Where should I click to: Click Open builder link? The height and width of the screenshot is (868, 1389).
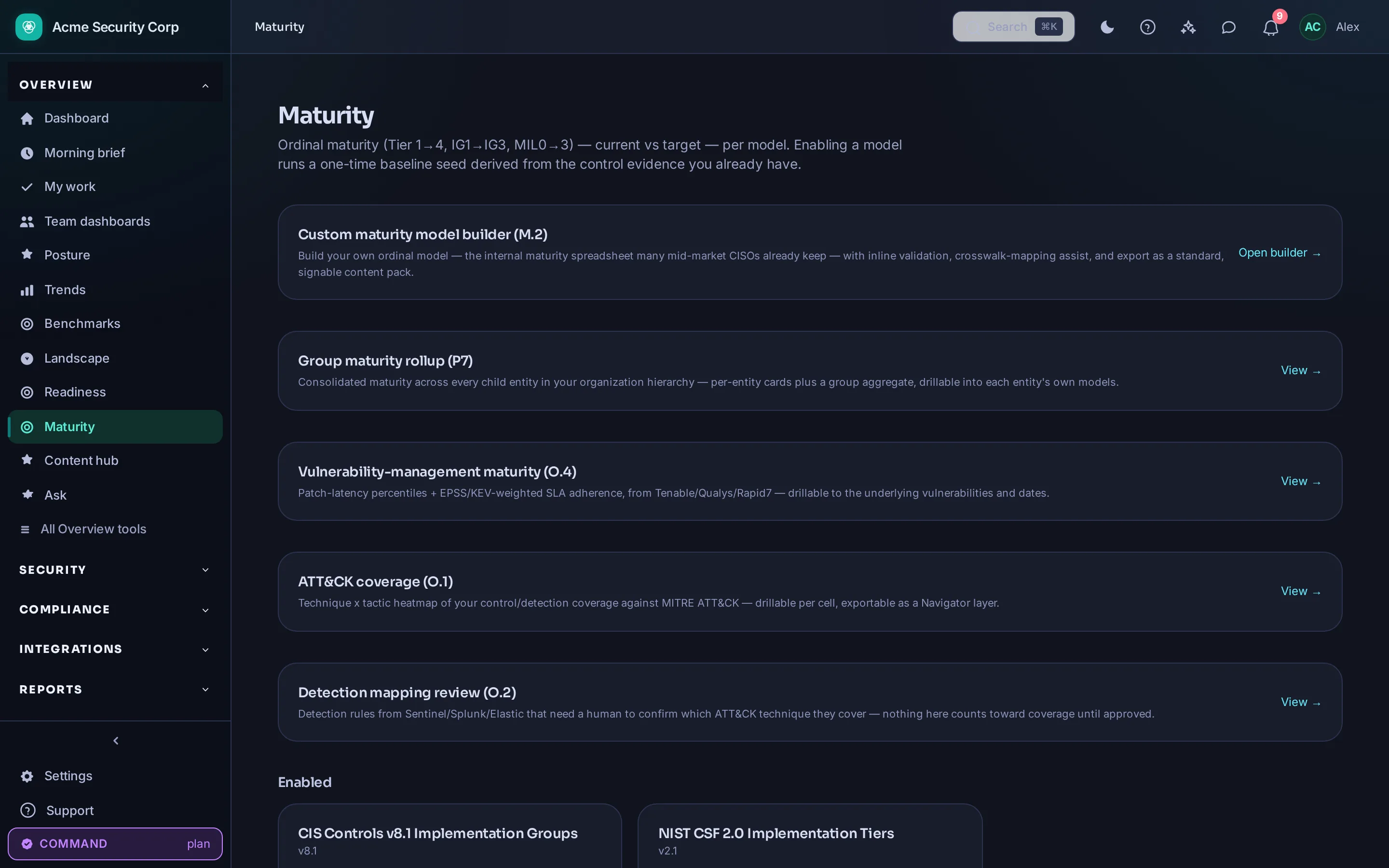coord(1280,253)
